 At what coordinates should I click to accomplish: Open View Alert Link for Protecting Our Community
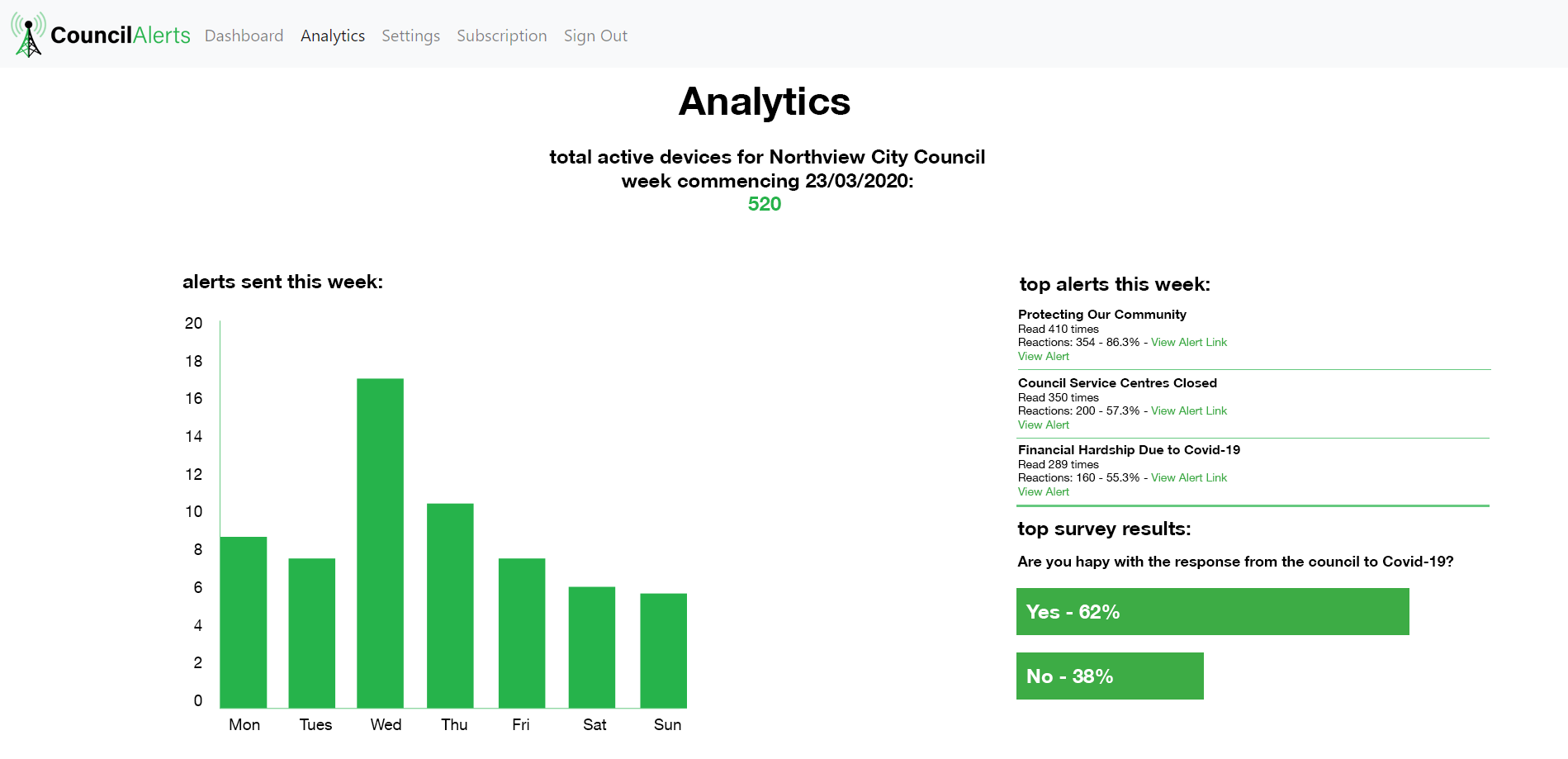[1189, 342]
